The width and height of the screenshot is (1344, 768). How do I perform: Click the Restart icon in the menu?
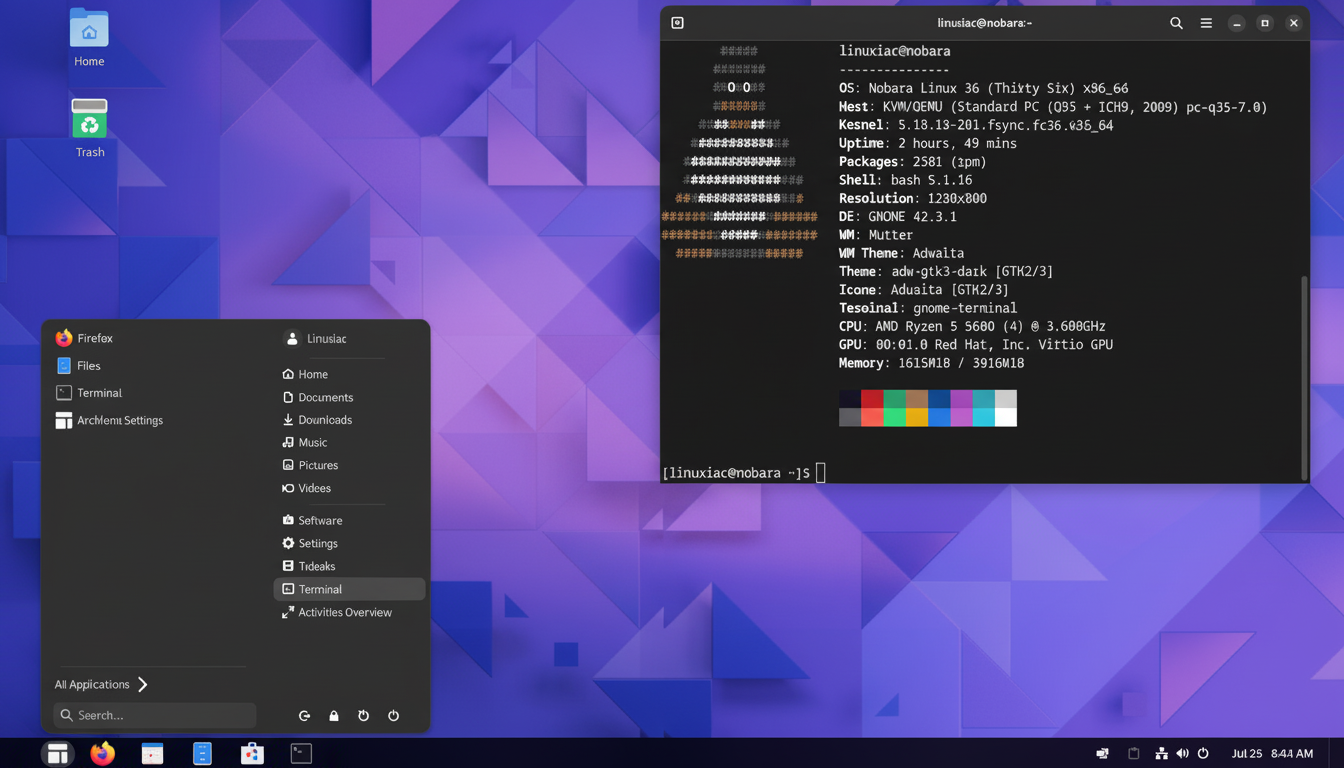coord(363,715)
